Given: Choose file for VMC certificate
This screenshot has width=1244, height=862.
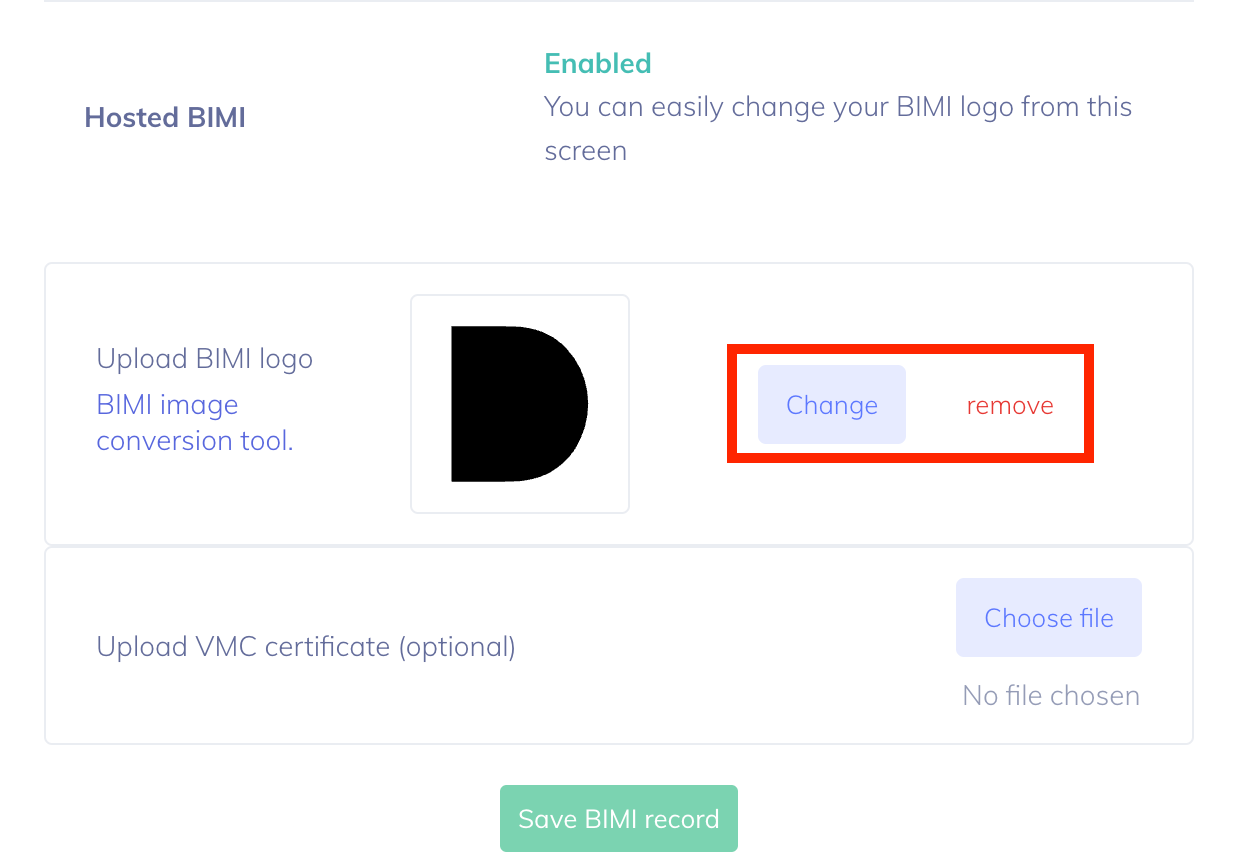Looking at the screenshot, I should coord(1049,617).
